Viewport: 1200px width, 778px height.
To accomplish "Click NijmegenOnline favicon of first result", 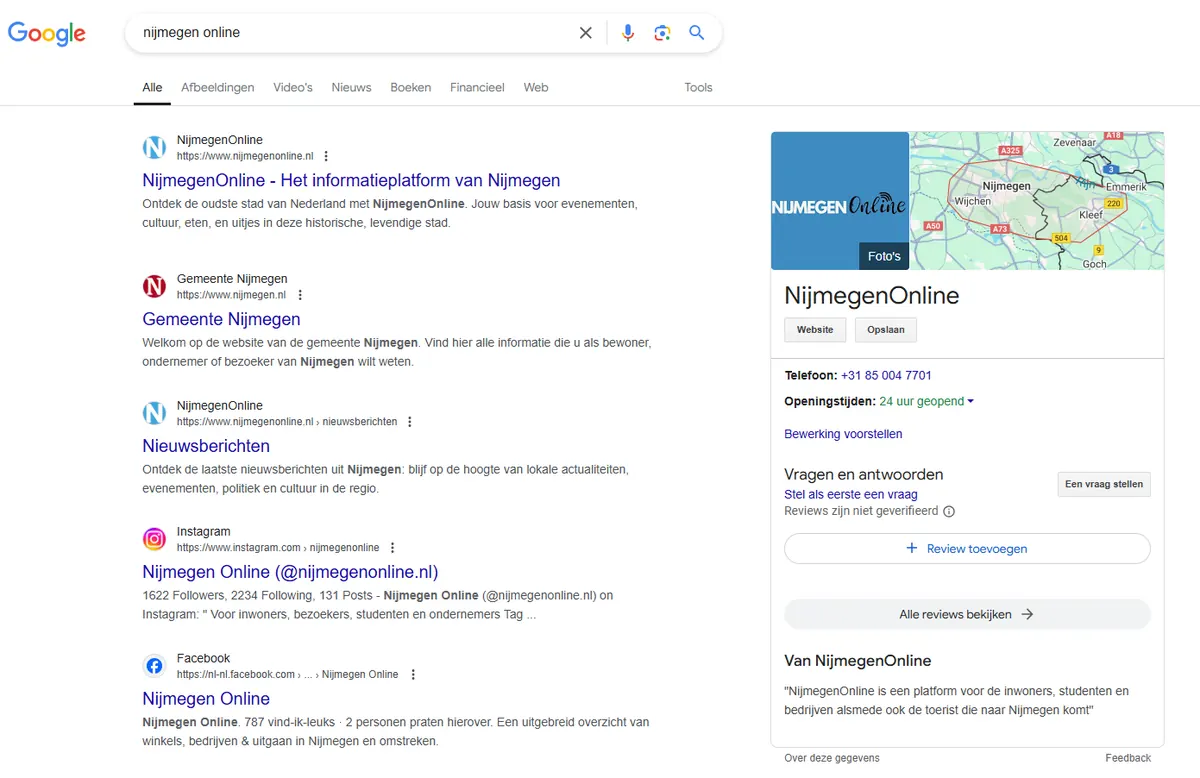I will (154, 148).
